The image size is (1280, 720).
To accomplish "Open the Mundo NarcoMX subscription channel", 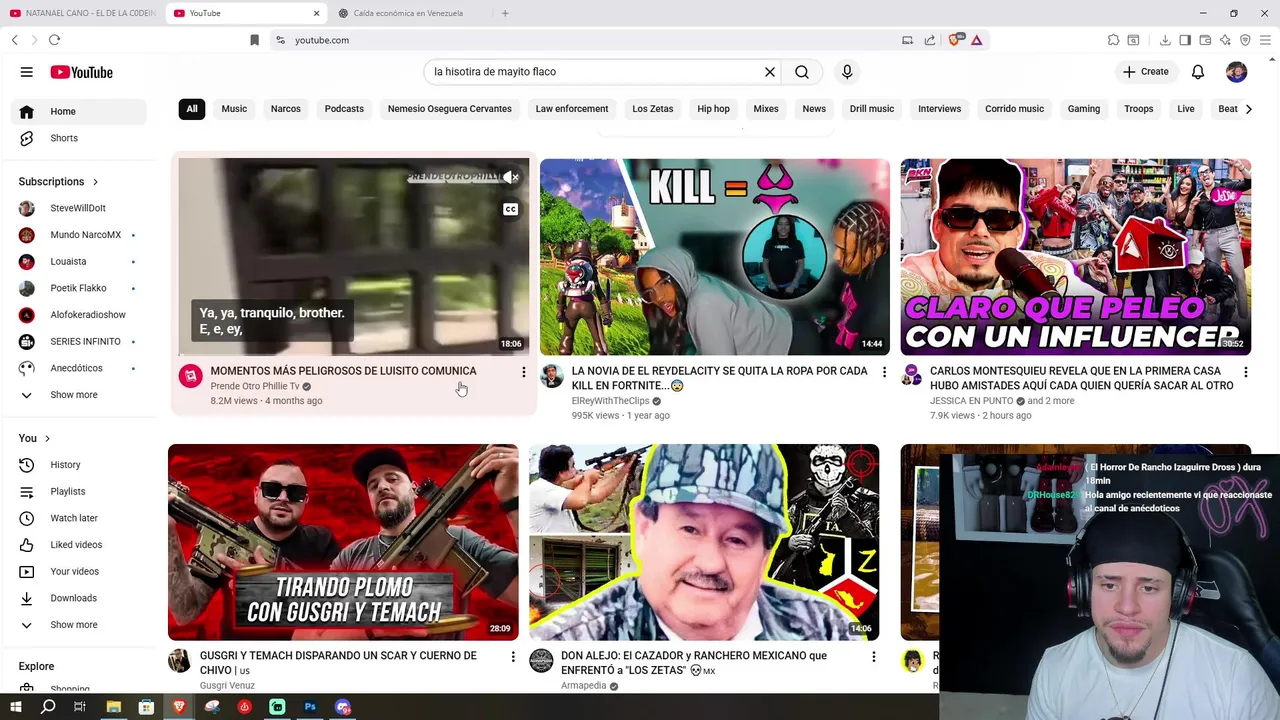I will [x=79, y=235].
